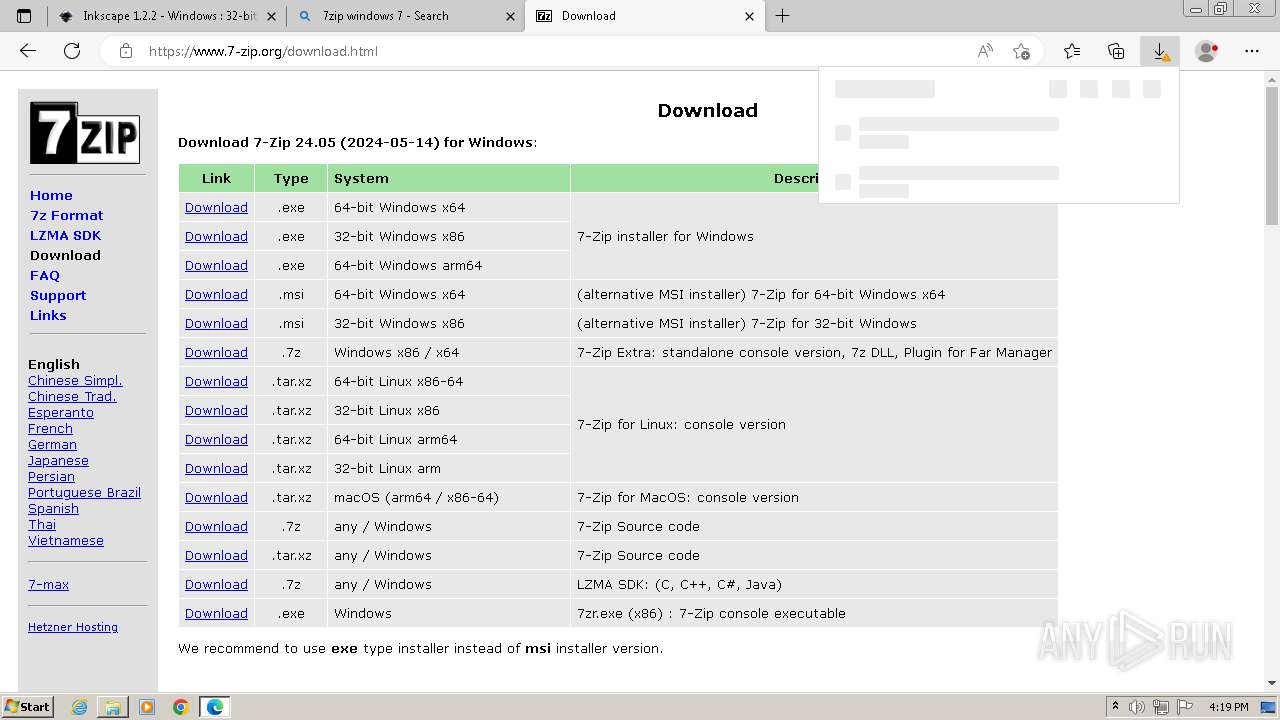The width and height of the screenshot is (1280, 720).
Task: Open Read aloud tool
Action: click(x=985, y=51)
